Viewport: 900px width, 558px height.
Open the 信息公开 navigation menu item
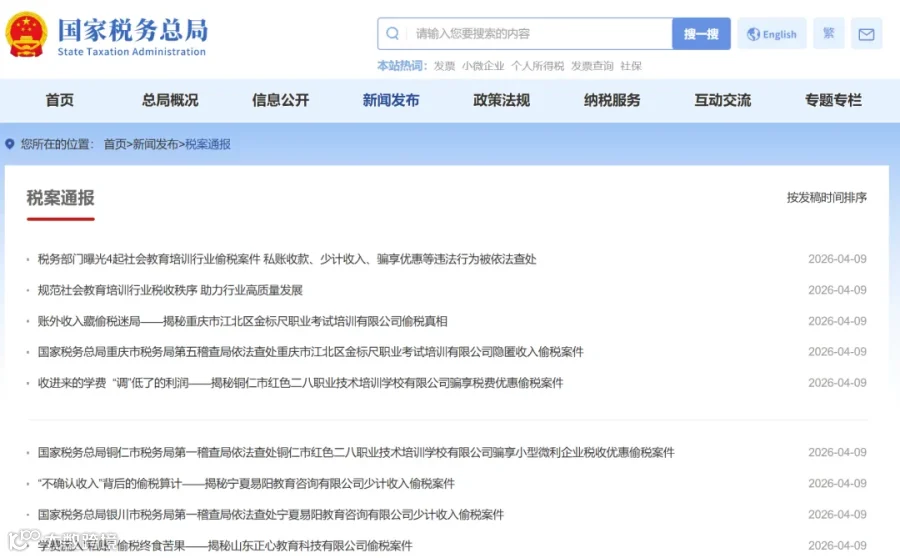pyautogui.click(x=281, y=100)
